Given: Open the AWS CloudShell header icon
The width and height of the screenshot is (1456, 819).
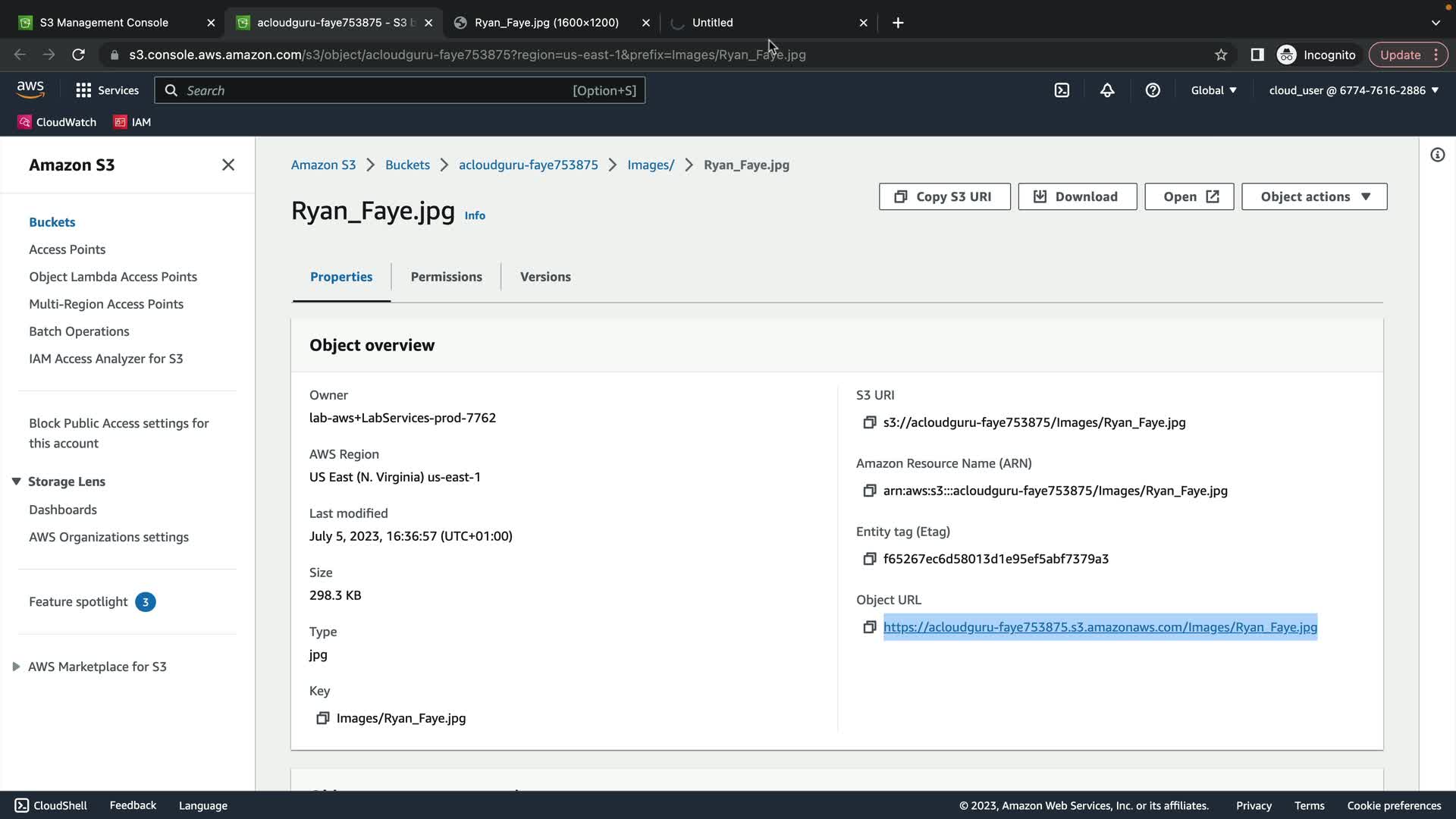Looking at the screenshot, I should (x=1062, y=90).
